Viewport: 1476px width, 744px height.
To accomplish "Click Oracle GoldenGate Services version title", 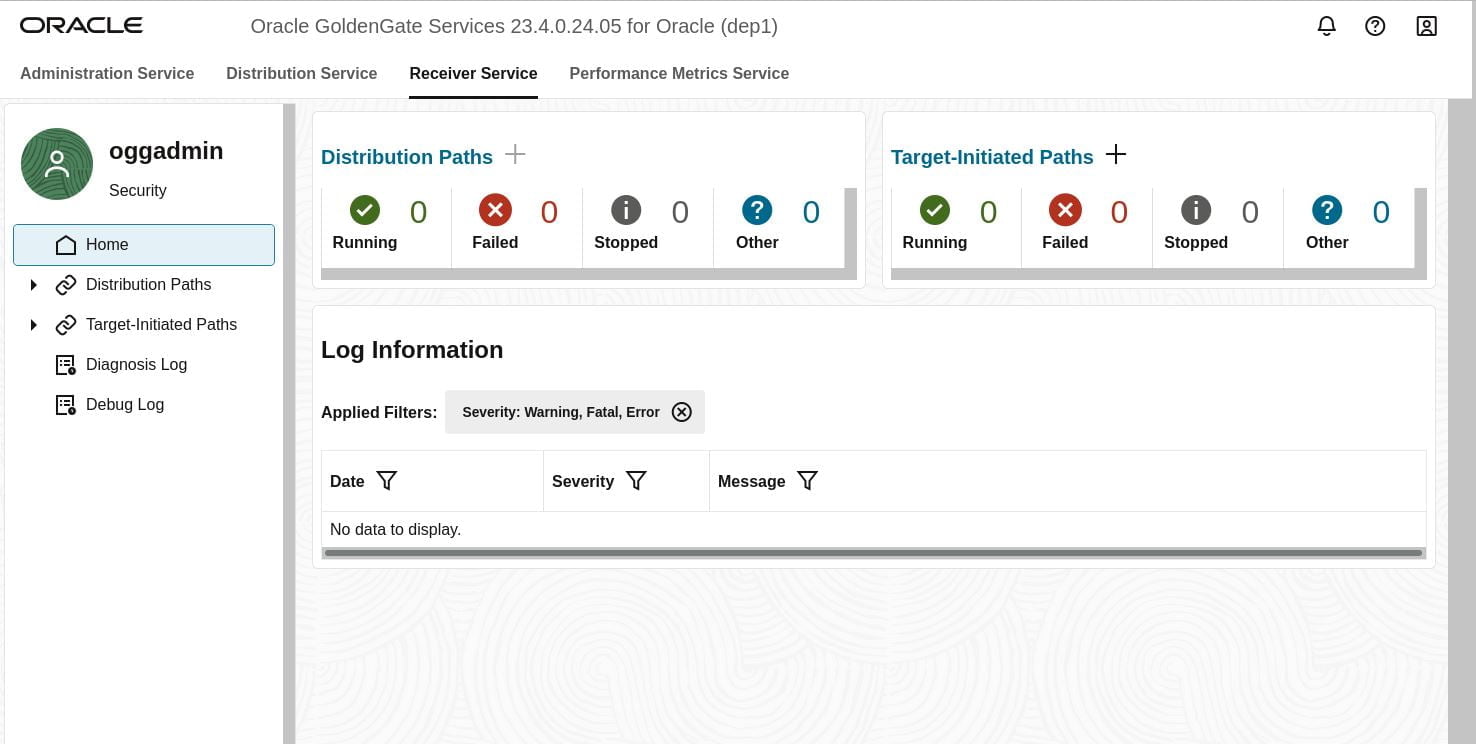I will (x=514, y=26).
